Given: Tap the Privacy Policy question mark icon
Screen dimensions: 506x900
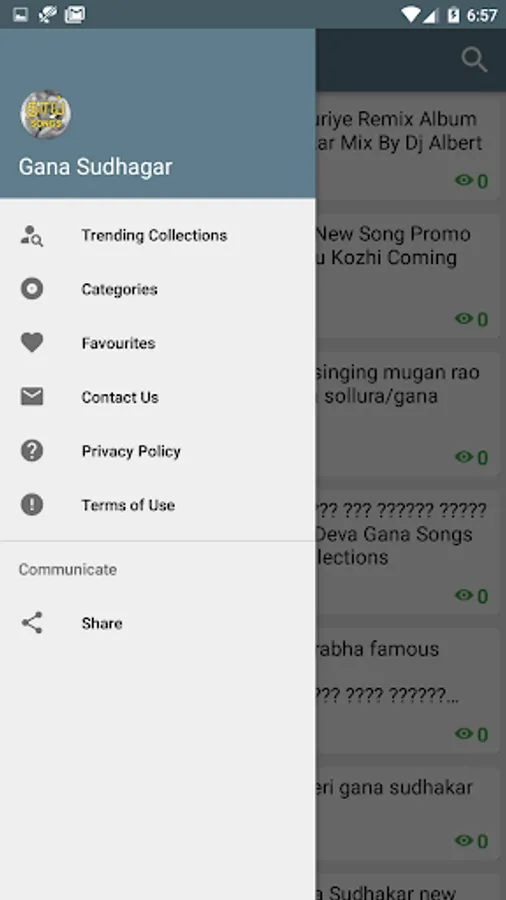Looking at the screenshot, I should point(32,451).
